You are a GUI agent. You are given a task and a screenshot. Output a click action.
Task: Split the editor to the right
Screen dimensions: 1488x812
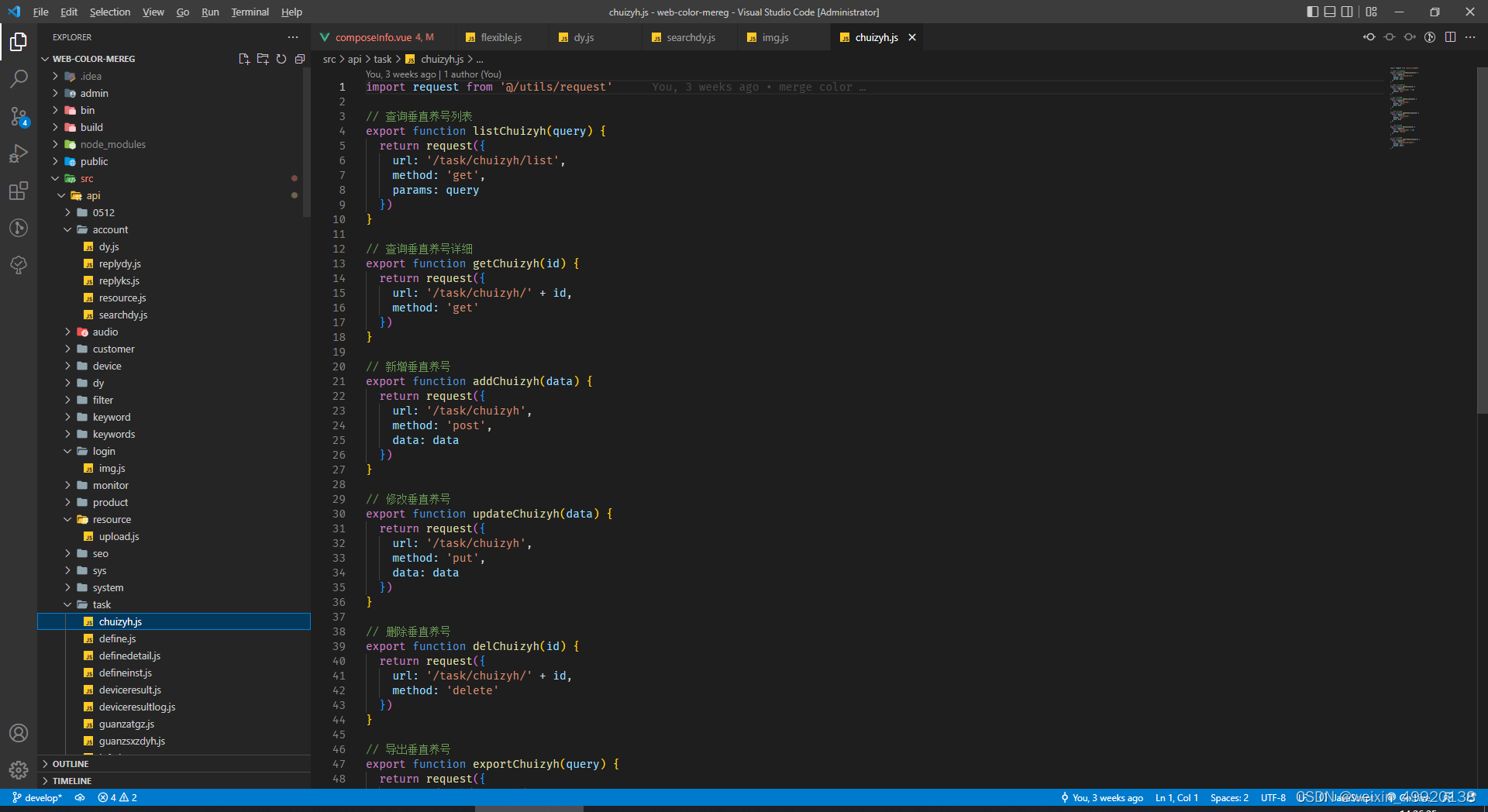(x=1450, y=37)
